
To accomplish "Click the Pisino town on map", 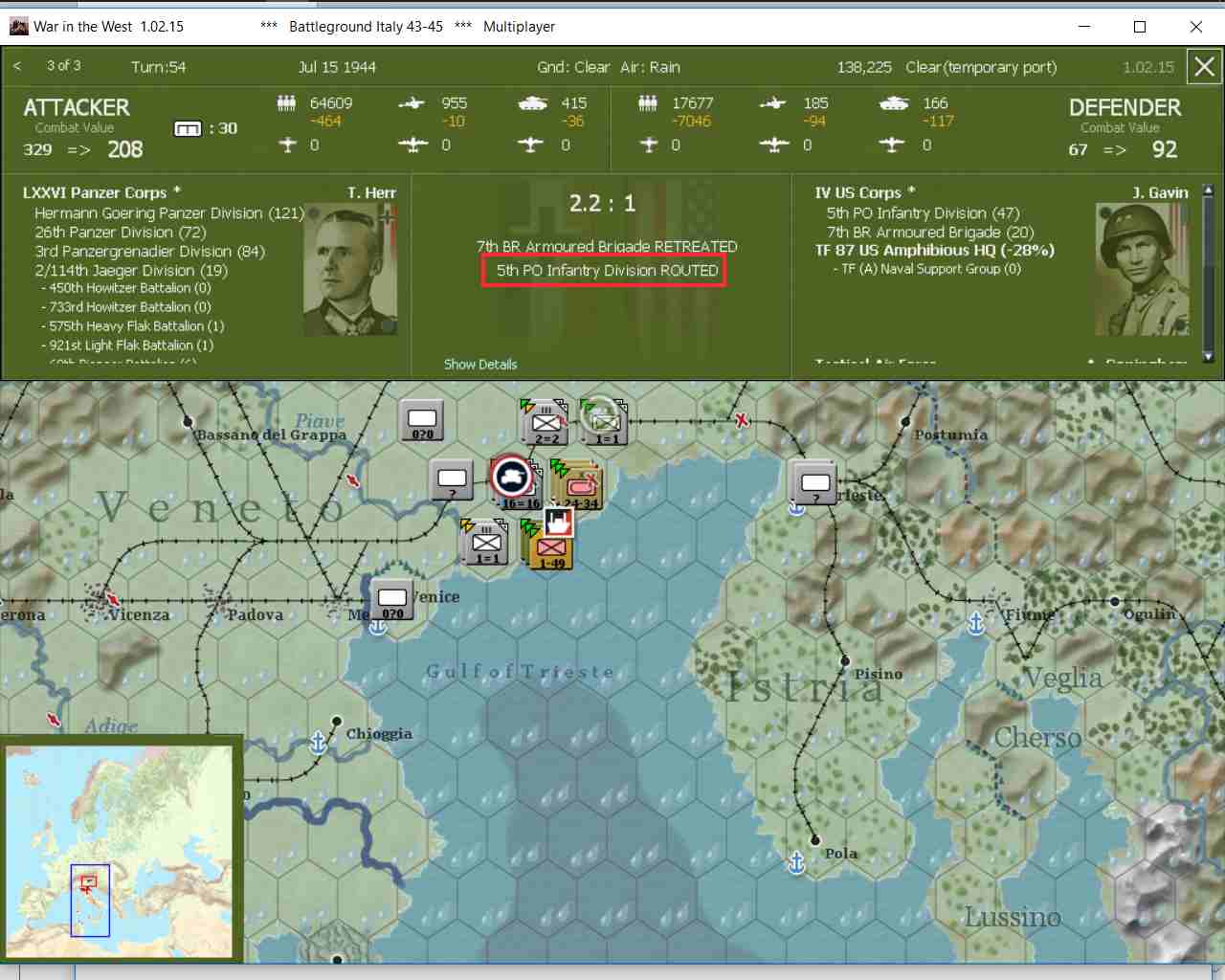I will coord(846,661).
